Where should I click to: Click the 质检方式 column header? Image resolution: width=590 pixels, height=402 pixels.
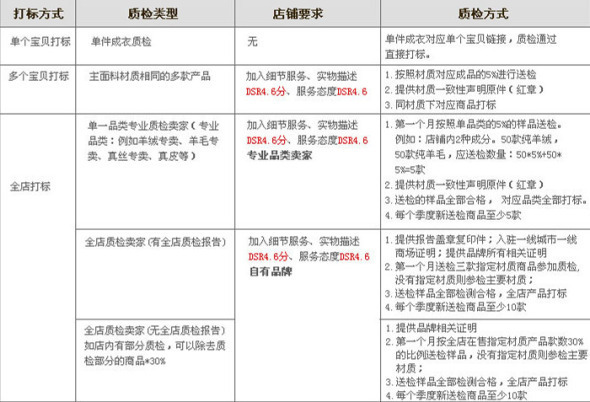point(483,14)
